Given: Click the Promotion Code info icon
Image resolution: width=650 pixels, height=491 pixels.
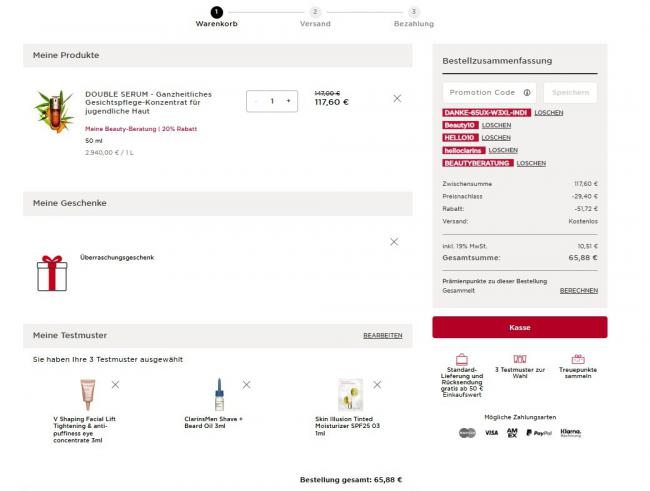Looking at the screenshot, I should point(527,92).
